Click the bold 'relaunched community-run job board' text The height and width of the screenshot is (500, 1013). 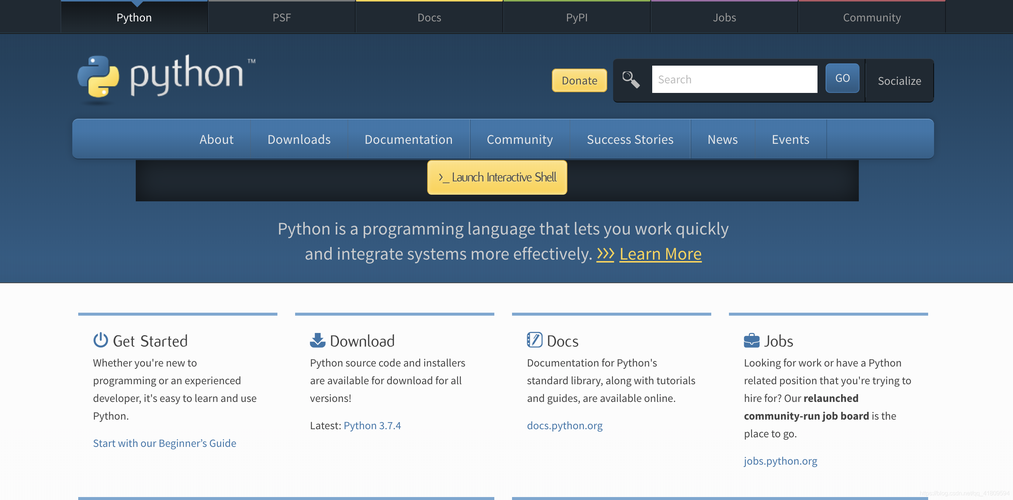pos(806,407)
